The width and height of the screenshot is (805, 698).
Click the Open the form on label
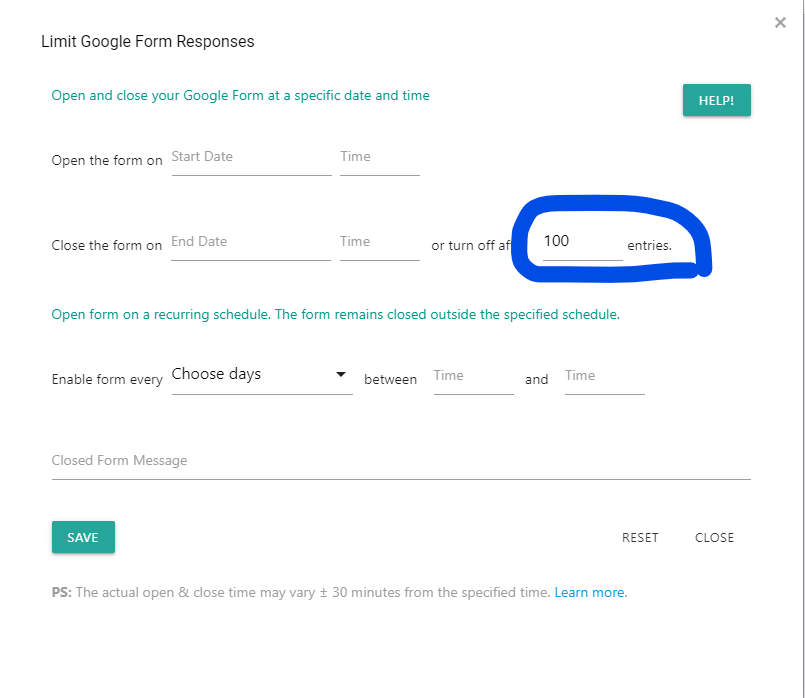pyautogui.click(x=107, y=160)
